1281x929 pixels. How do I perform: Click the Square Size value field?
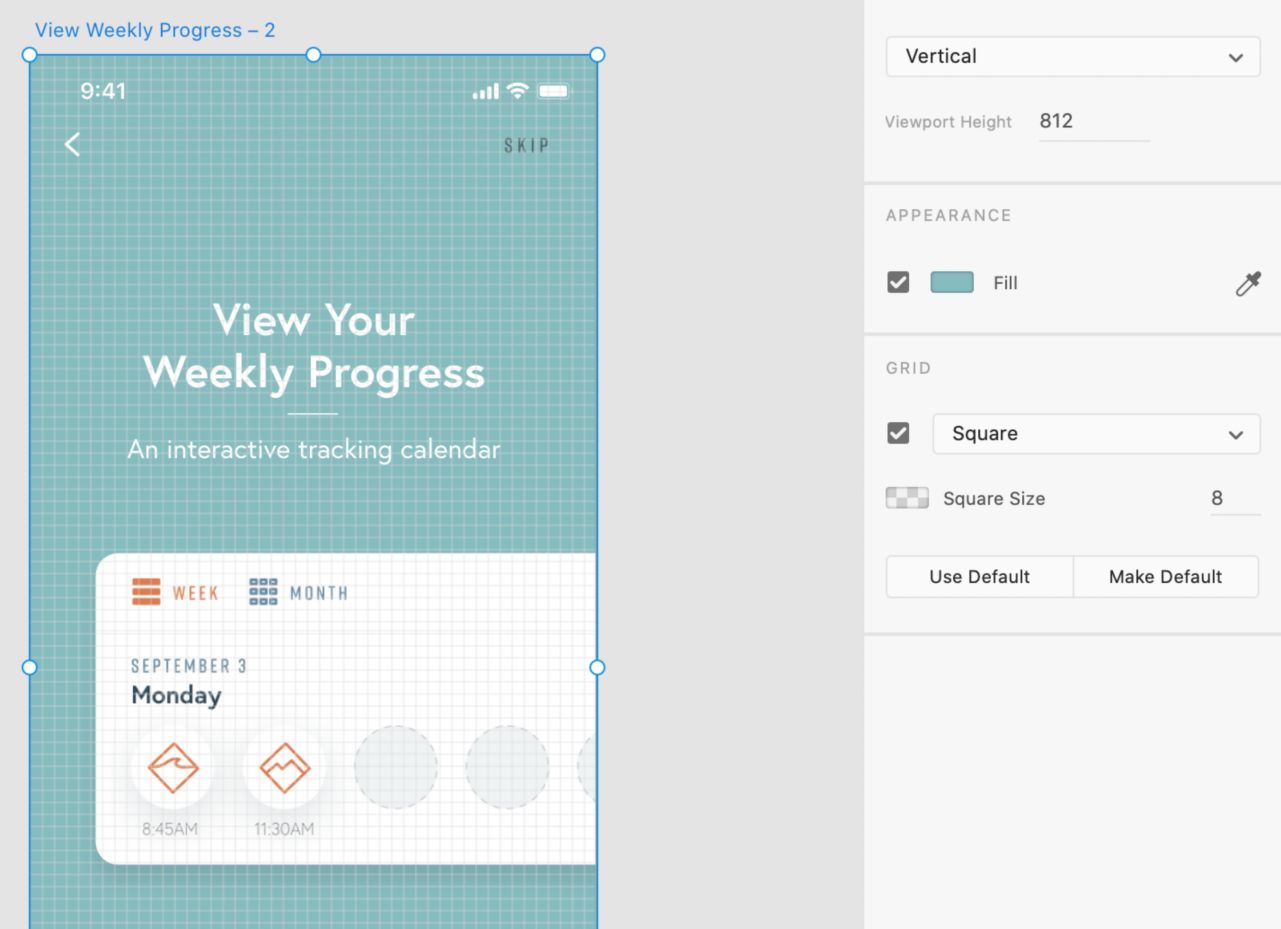pyautogui.click(x=1234, y=498)
